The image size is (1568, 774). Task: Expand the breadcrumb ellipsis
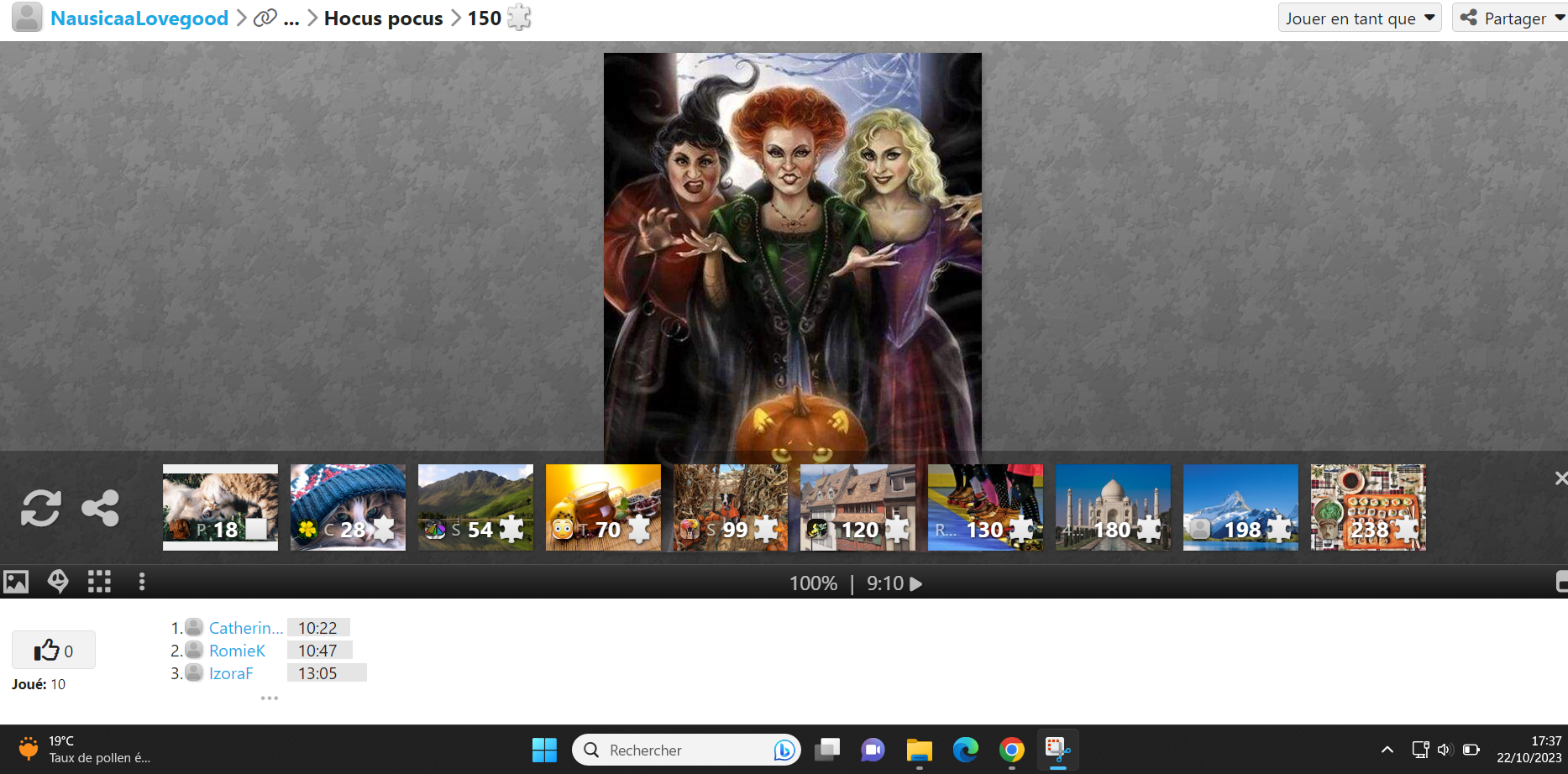click(x=291, y=18)
